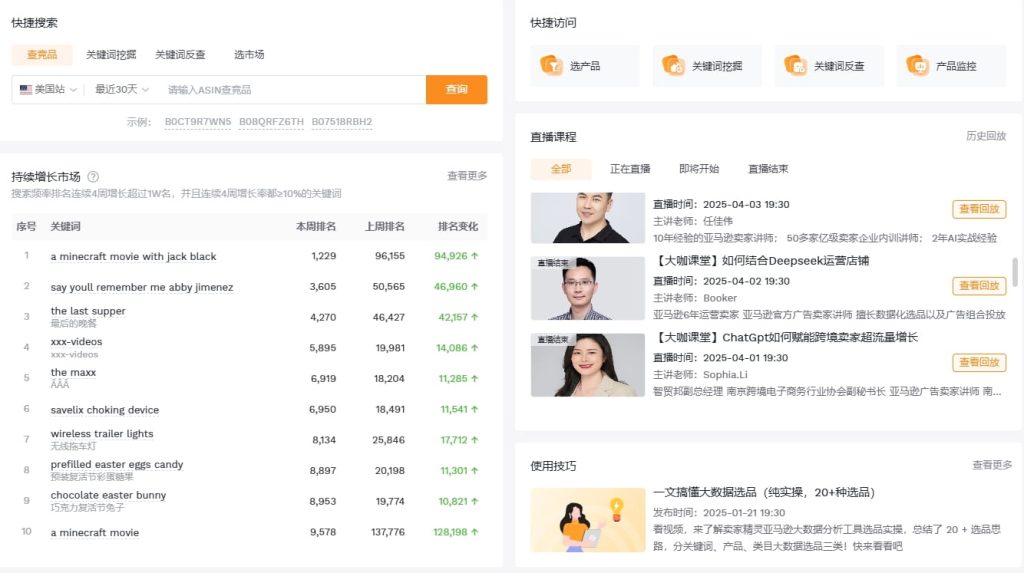This screenshot has height=573, width=1024.
Task: Use example ASIN B07518RBH2
Action: pos(342,122)
